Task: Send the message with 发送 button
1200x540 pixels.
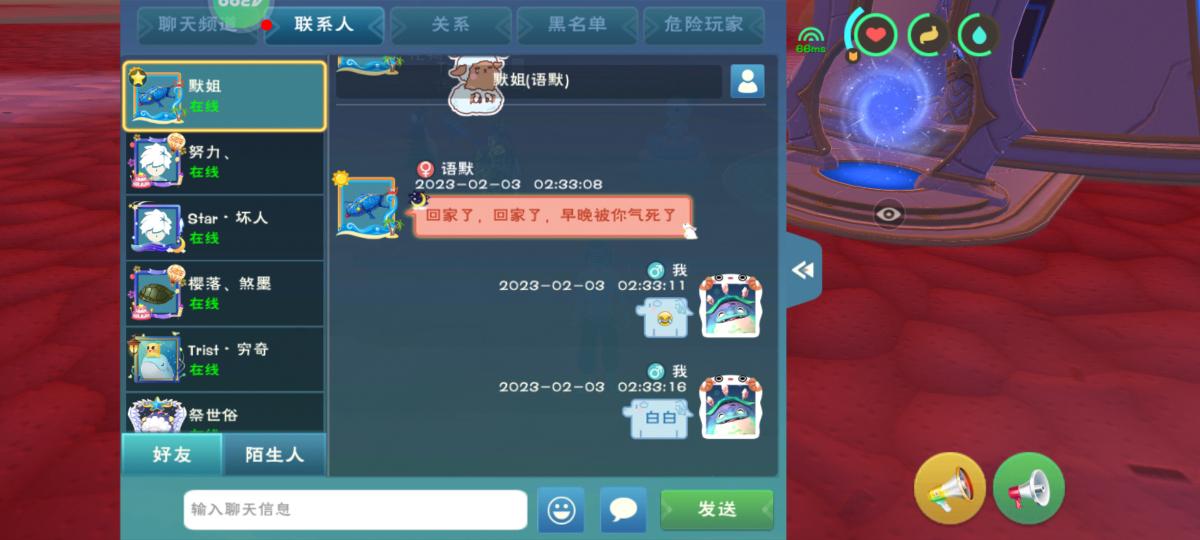Action: click(x=717, y=510)
